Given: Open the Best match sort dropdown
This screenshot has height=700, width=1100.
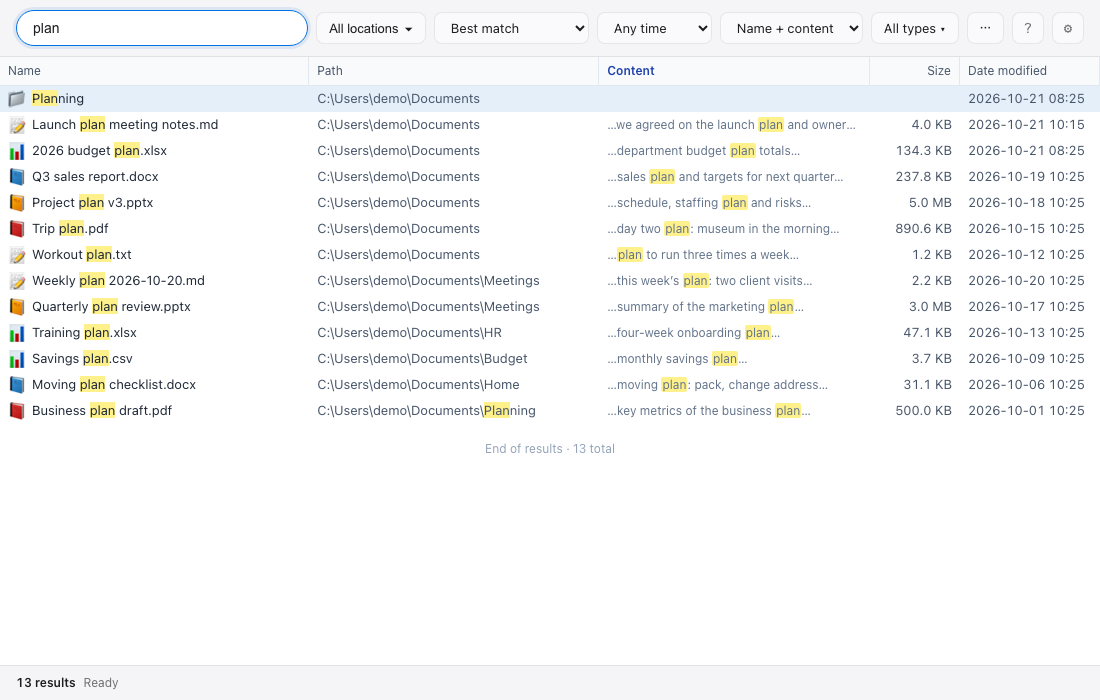Looking at the screenshot, I should (x=511, y=29).
